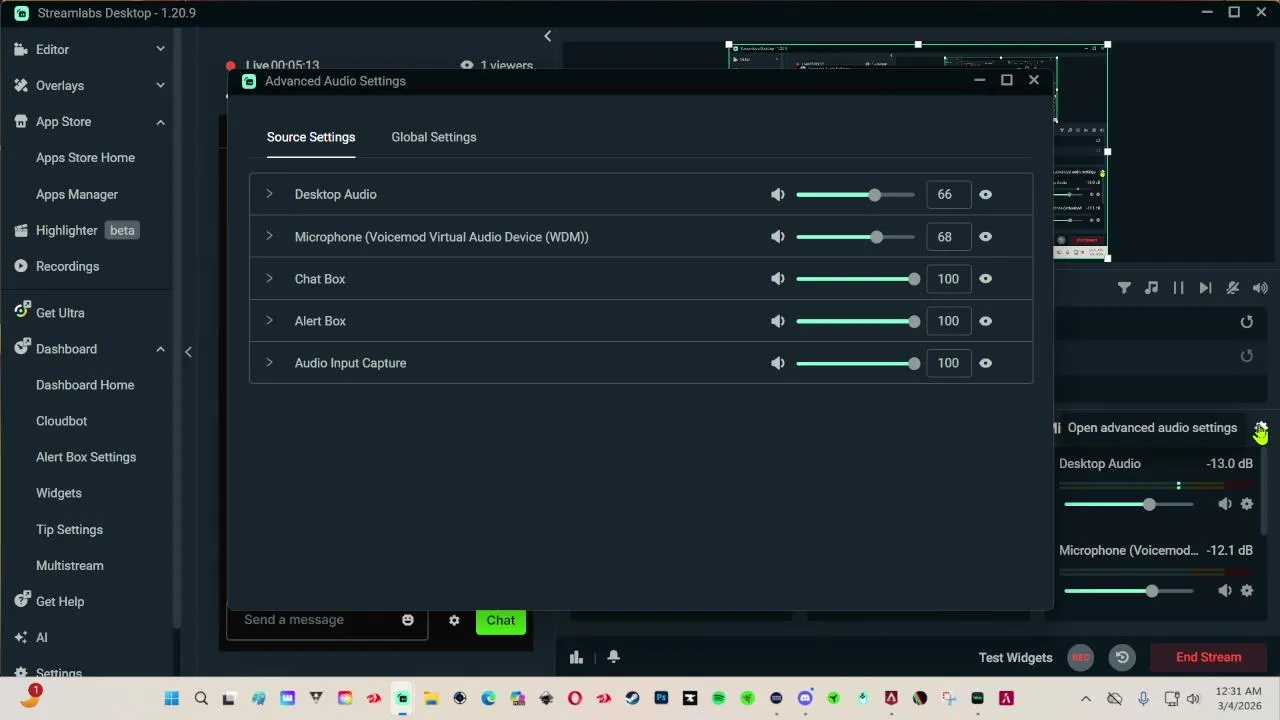Mute the Microphone (Voicemod) source in Advanced Audio Settings
Image resolution: width=1280 pixels, height=720 pixels.
(778, 237)
